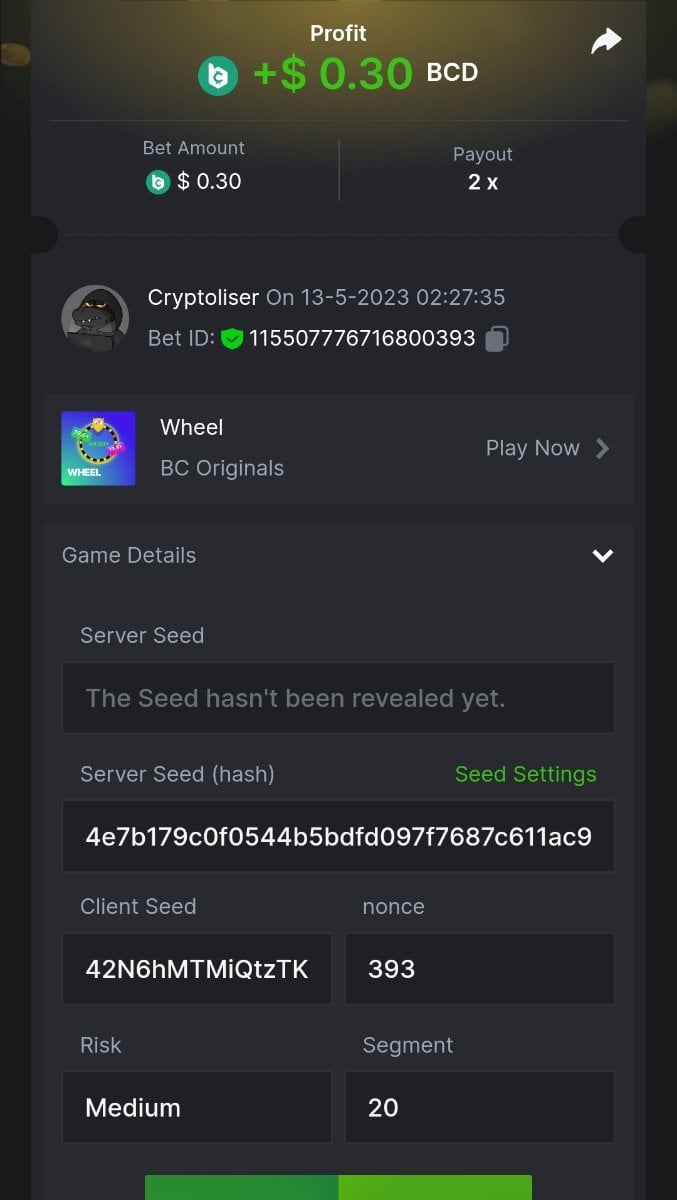Screen dimensions: 677x1200
Task: Select the Server Seed hash field
Action: 338,836
